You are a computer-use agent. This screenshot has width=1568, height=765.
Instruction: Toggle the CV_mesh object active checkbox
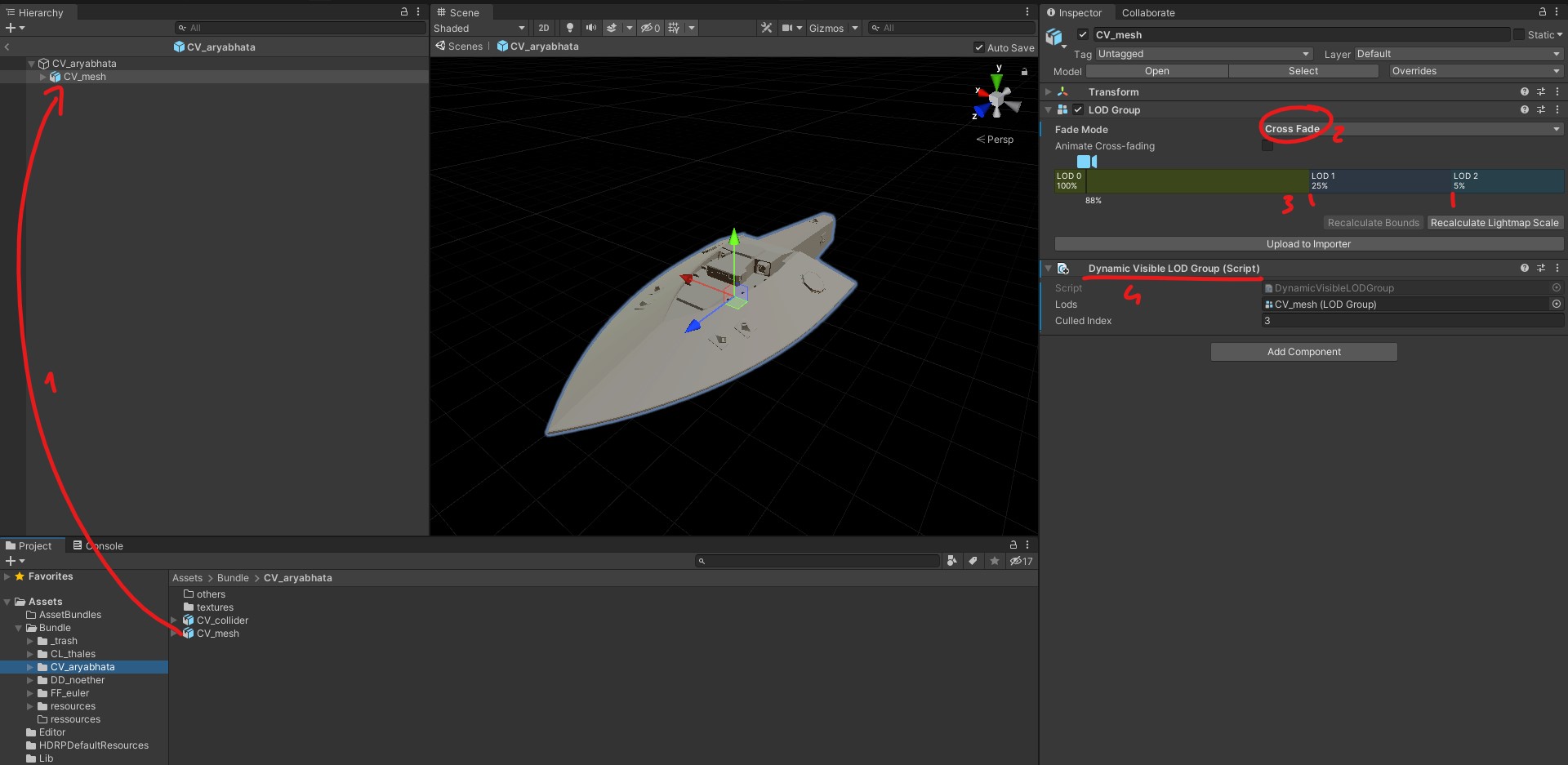point(1083,34)
